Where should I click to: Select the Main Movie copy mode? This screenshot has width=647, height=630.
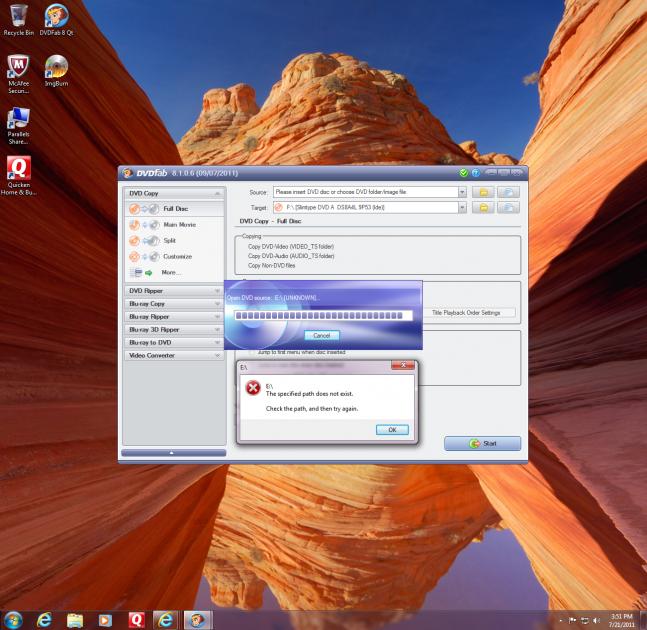179,225
